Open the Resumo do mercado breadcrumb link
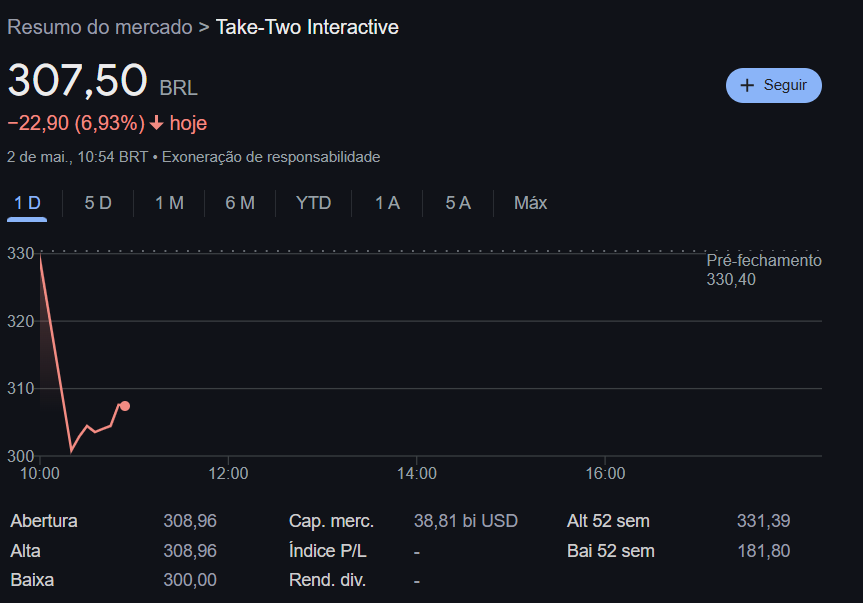 click(100, 27)
